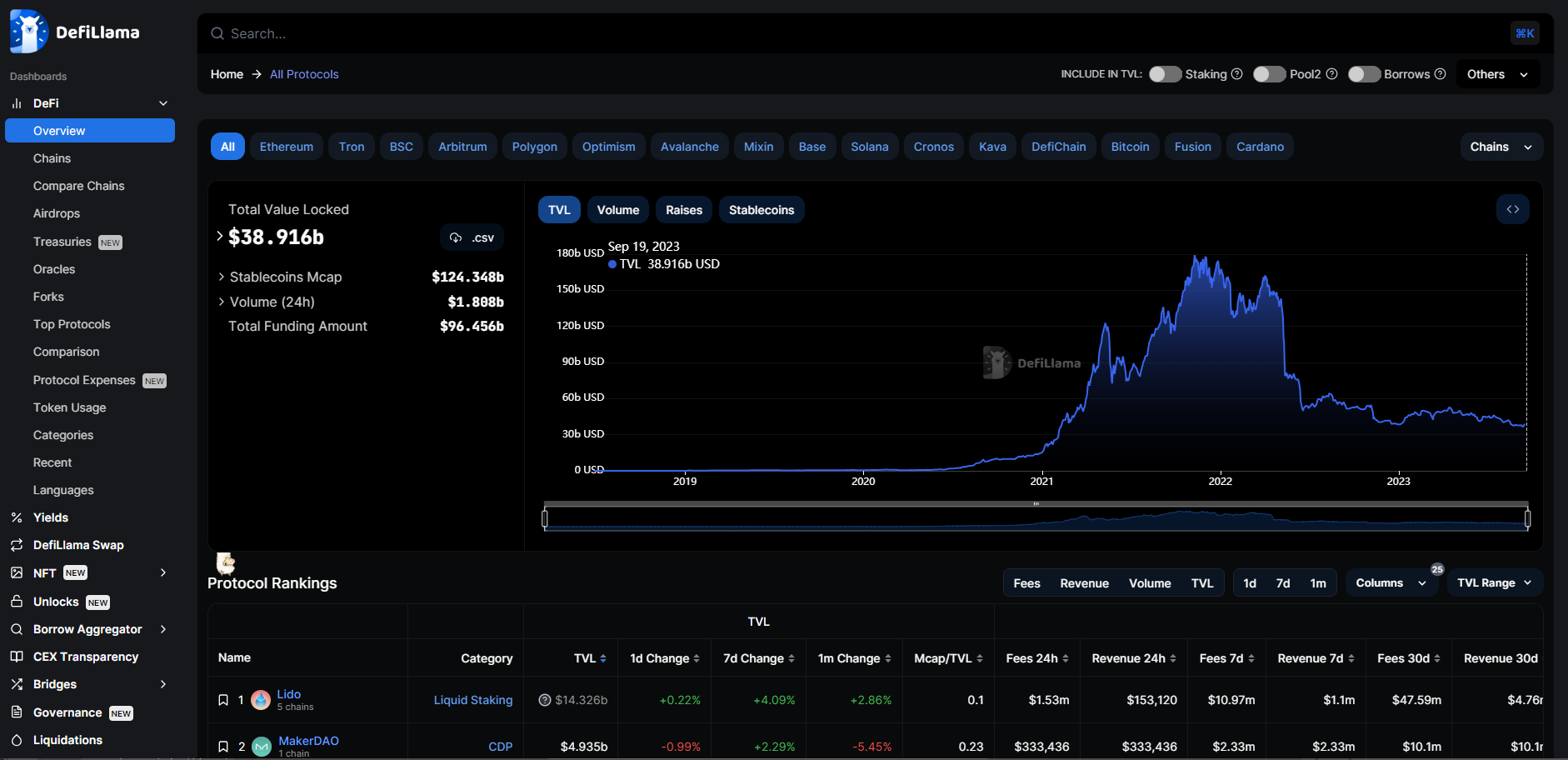
Task: Toggle Revenue columns in rankings
Action: (1084, 583)
